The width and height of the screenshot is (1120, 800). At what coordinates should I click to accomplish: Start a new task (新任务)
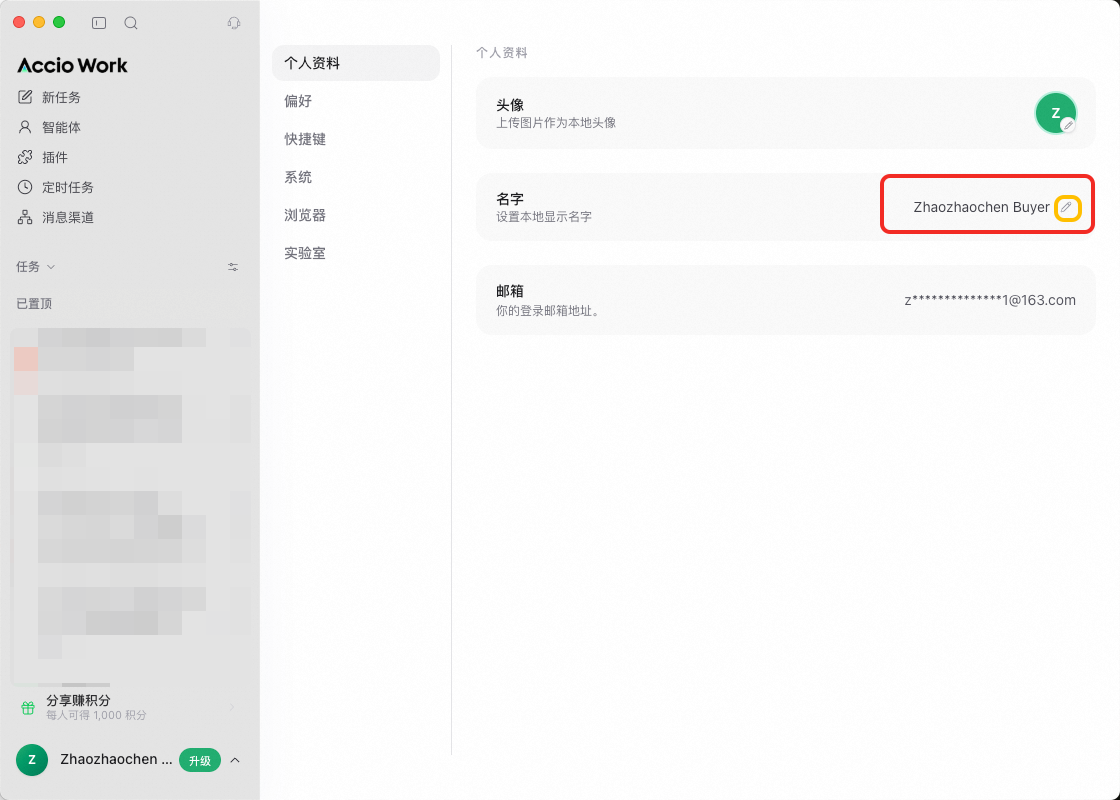point(49,97)
